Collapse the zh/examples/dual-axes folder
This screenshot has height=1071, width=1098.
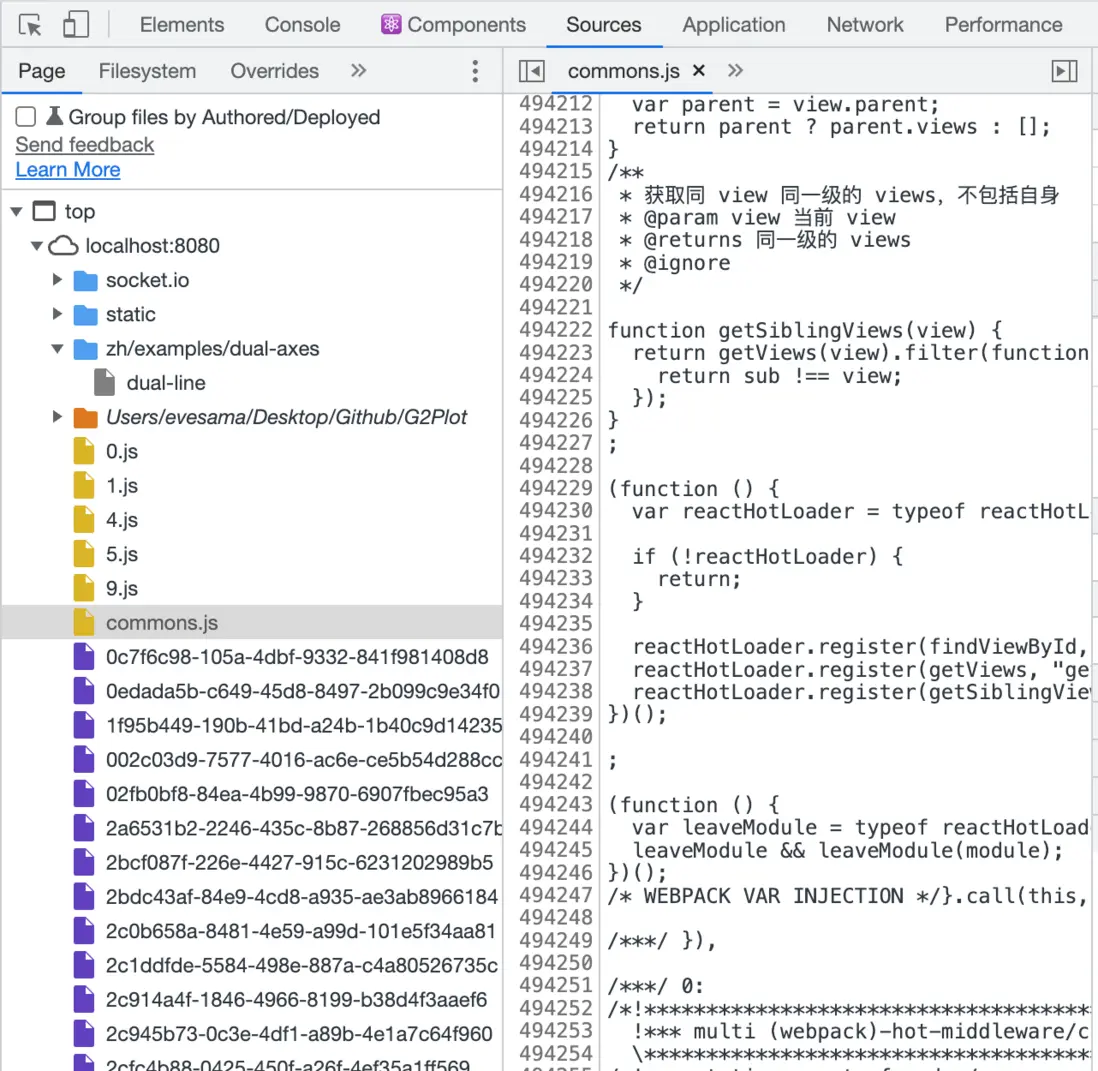pyautogui.click(x=58, y=349)
